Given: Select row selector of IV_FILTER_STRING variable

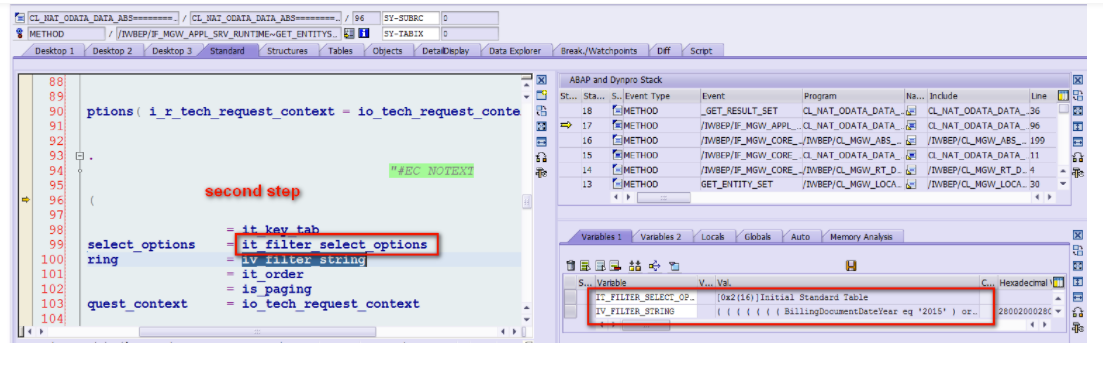Looking at the screenshot, I should coord(570,311).
